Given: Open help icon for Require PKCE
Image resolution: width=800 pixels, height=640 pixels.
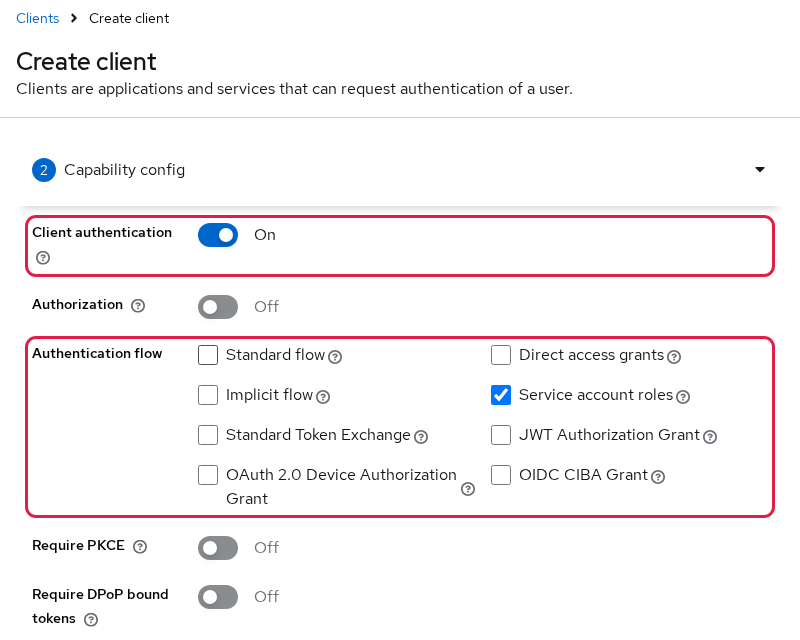Looking at the screenshot, I should [x=140, y=547].
